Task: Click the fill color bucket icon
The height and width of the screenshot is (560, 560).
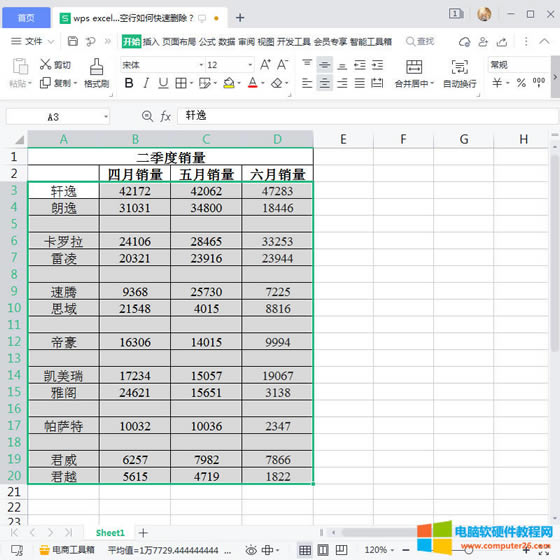Action: click(229, 83)
